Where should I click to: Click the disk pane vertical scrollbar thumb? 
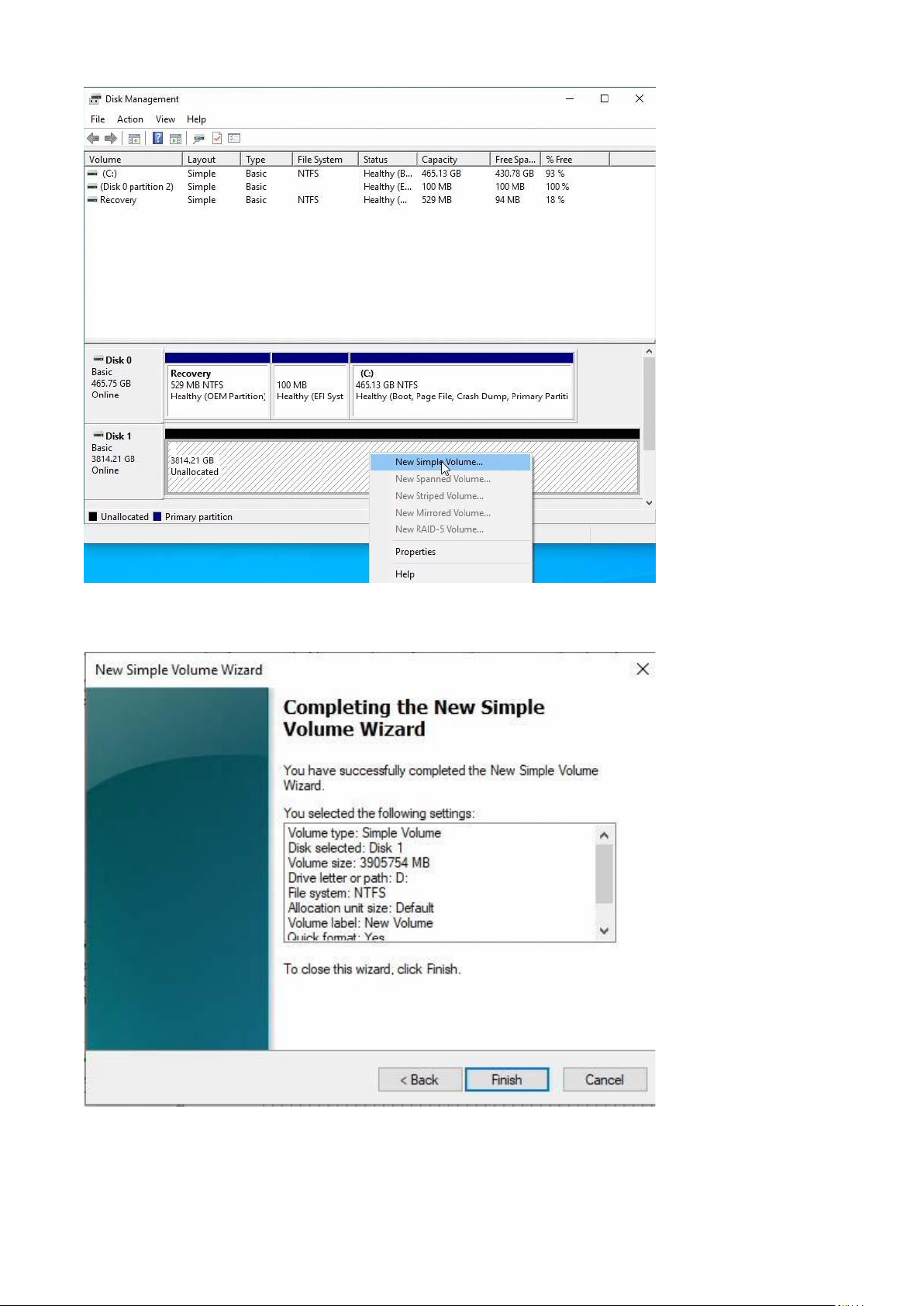click(x=649, y=404)
